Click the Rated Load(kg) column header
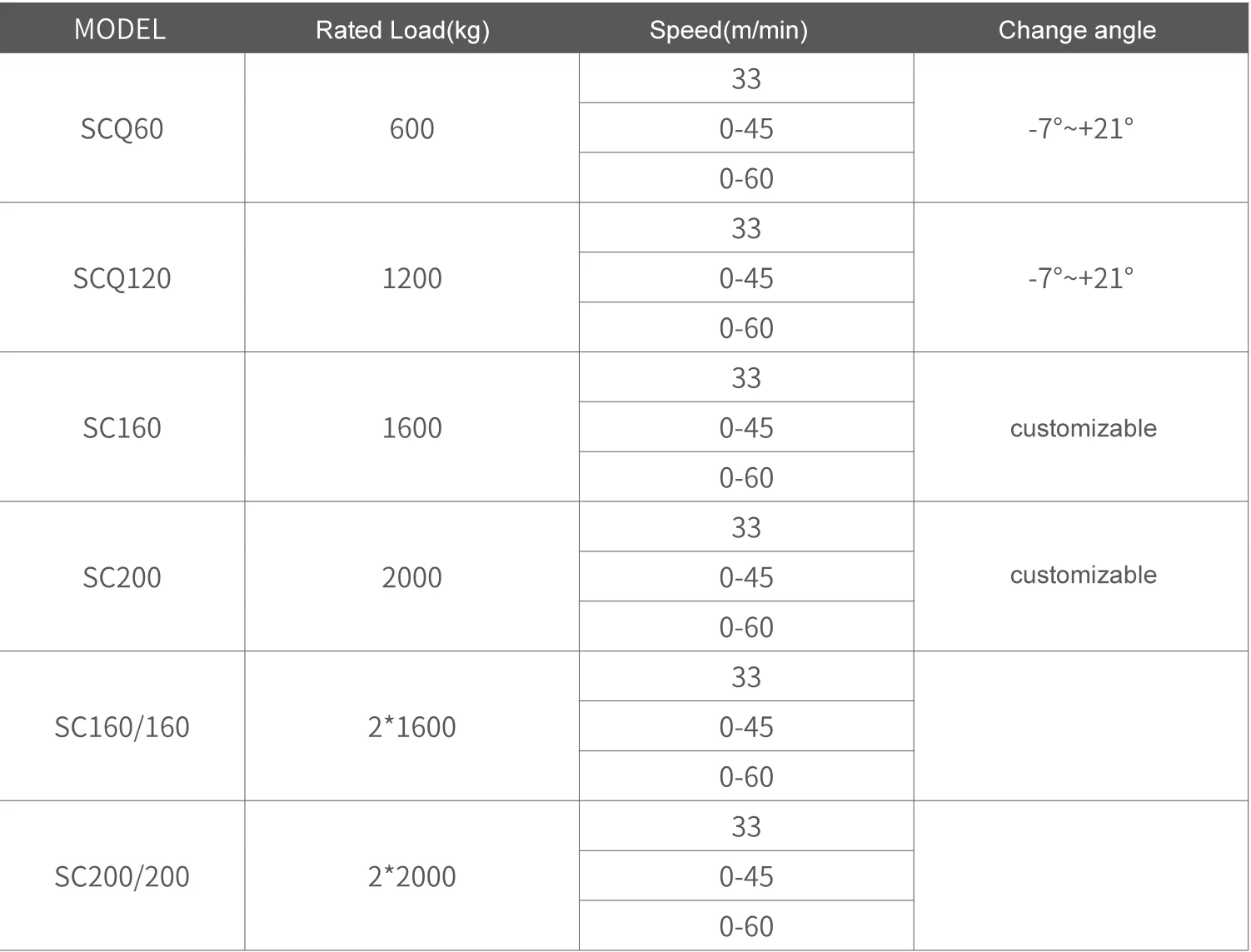Viewport: 1251px width, 952px height. (x=402, y=31)
